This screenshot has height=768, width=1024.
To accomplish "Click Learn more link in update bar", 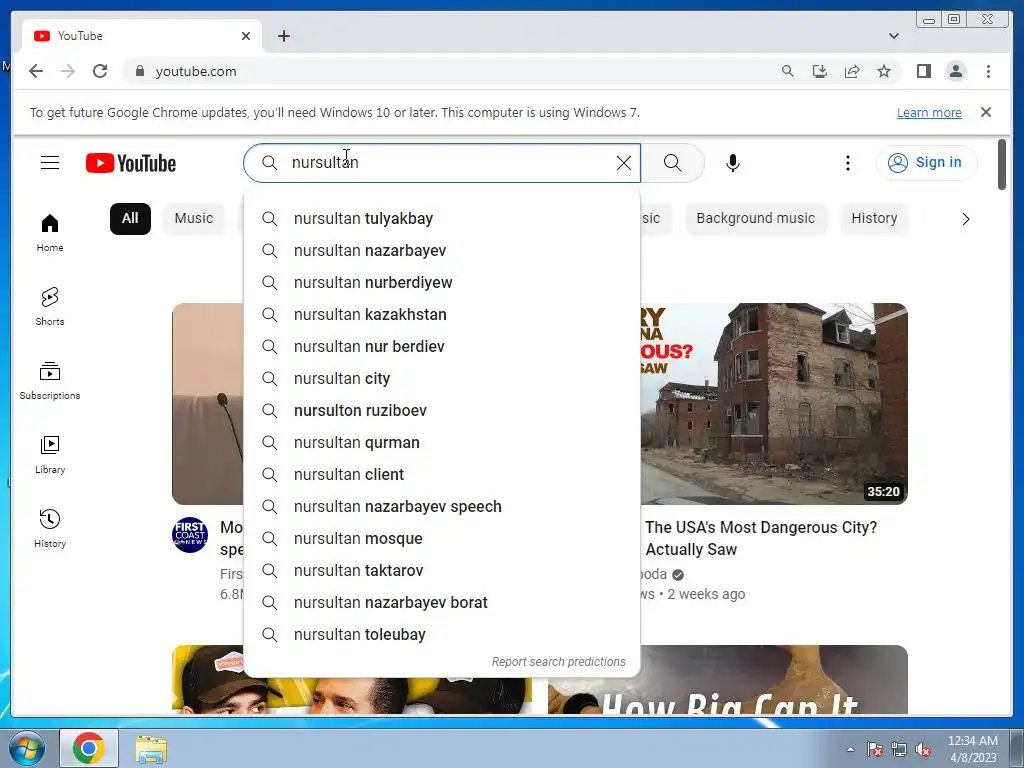I will pos(929,112).
